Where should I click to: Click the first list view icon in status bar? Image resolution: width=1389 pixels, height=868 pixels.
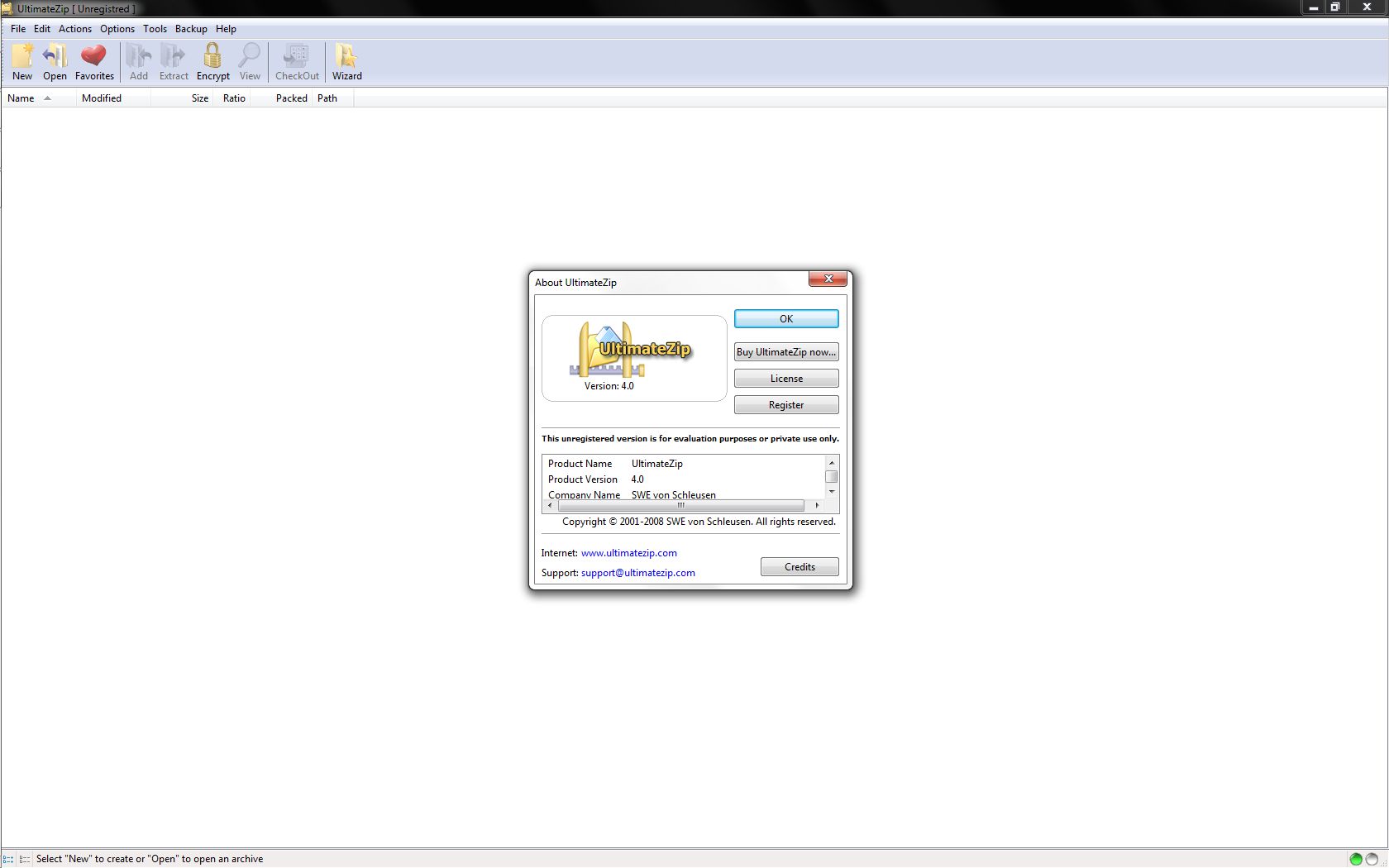(x=8, y=859)
